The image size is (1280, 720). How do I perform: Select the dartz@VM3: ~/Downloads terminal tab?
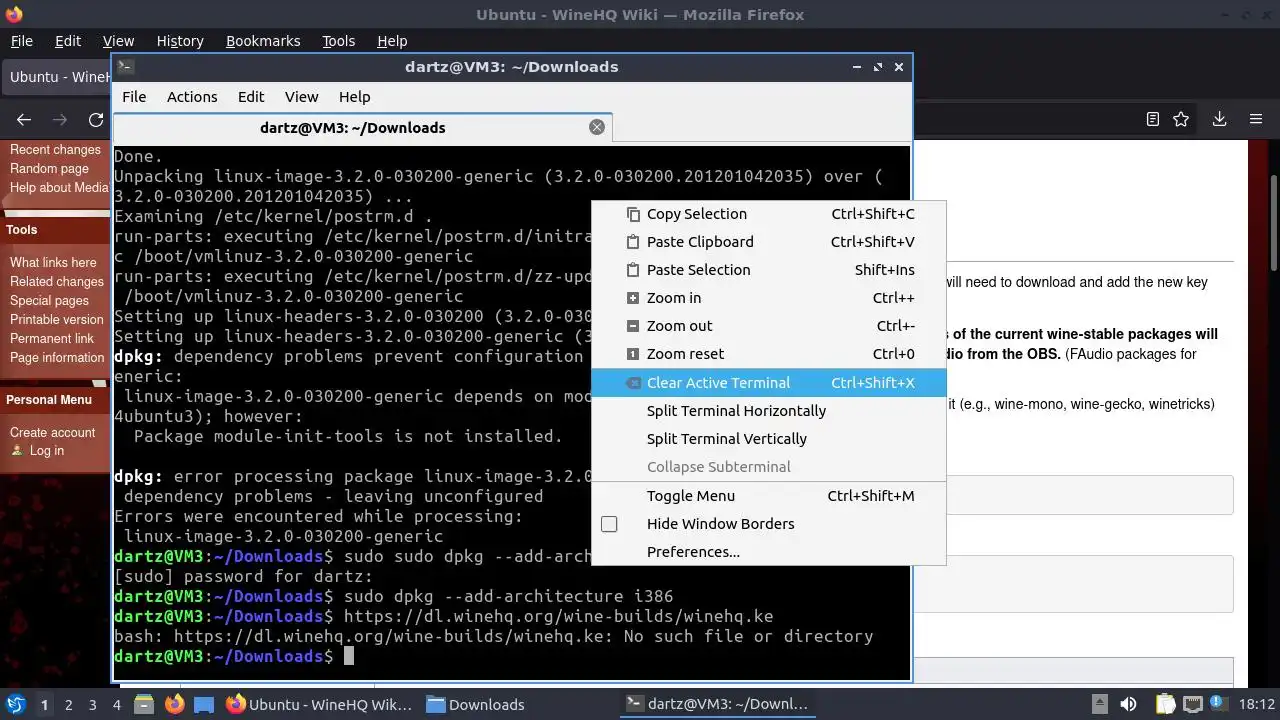tap(362, 128)
